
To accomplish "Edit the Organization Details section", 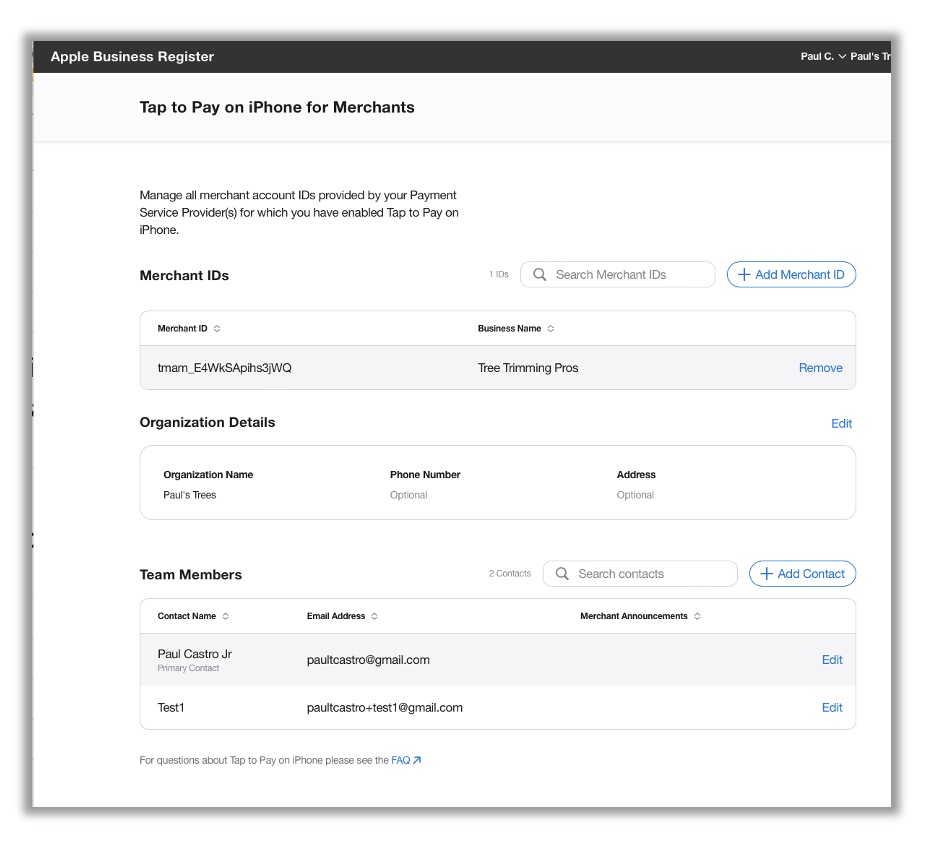I will [841, 424].
